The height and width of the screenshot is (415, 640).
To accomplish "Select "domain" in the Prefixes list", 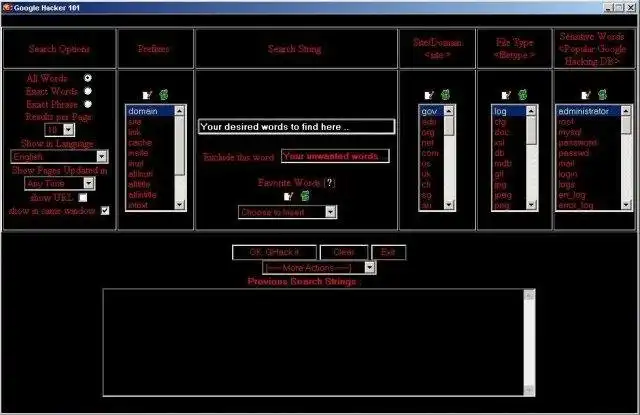I will click(x=150, y=111).
